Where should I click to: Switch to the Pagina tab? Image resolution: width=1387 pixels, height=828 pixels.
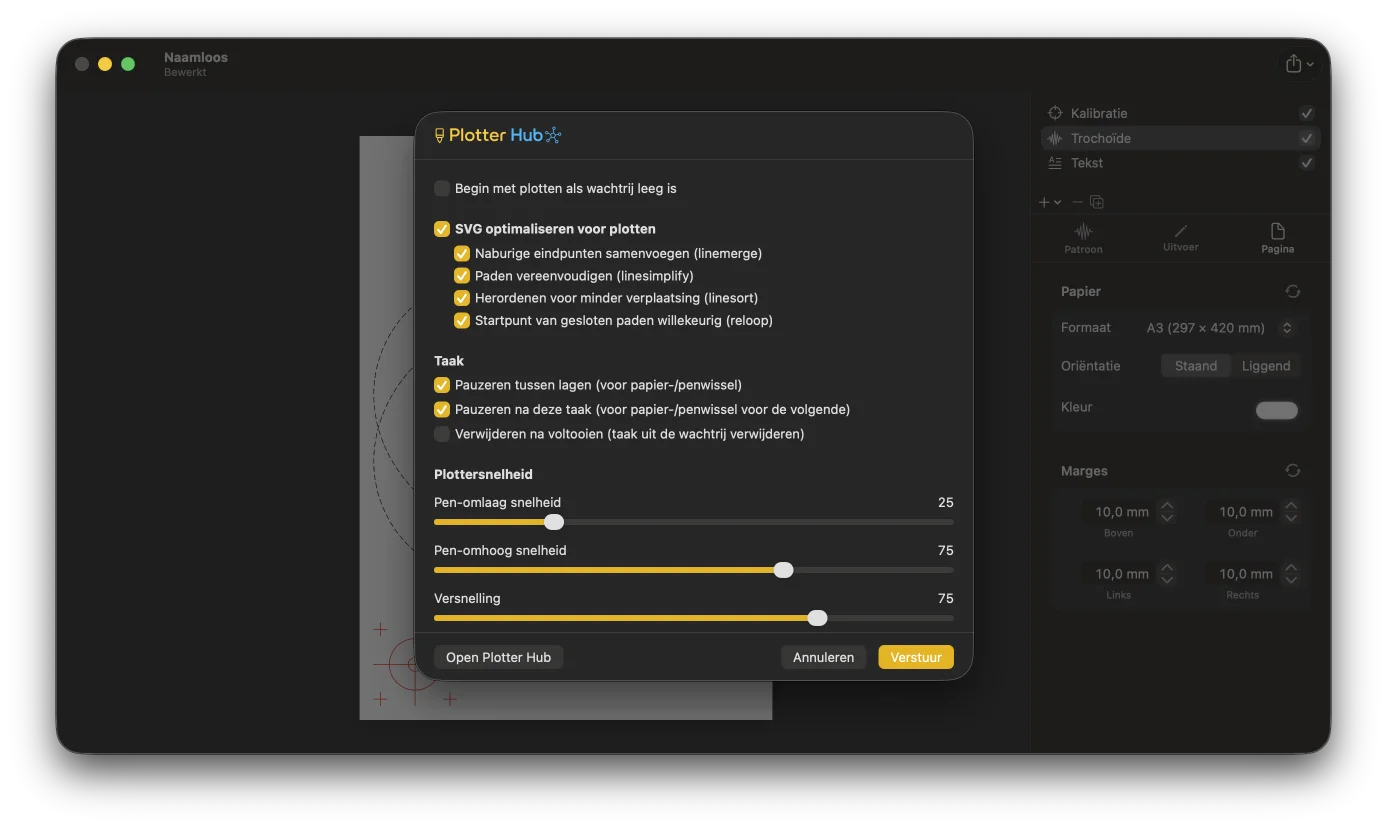click(1278, 238)
